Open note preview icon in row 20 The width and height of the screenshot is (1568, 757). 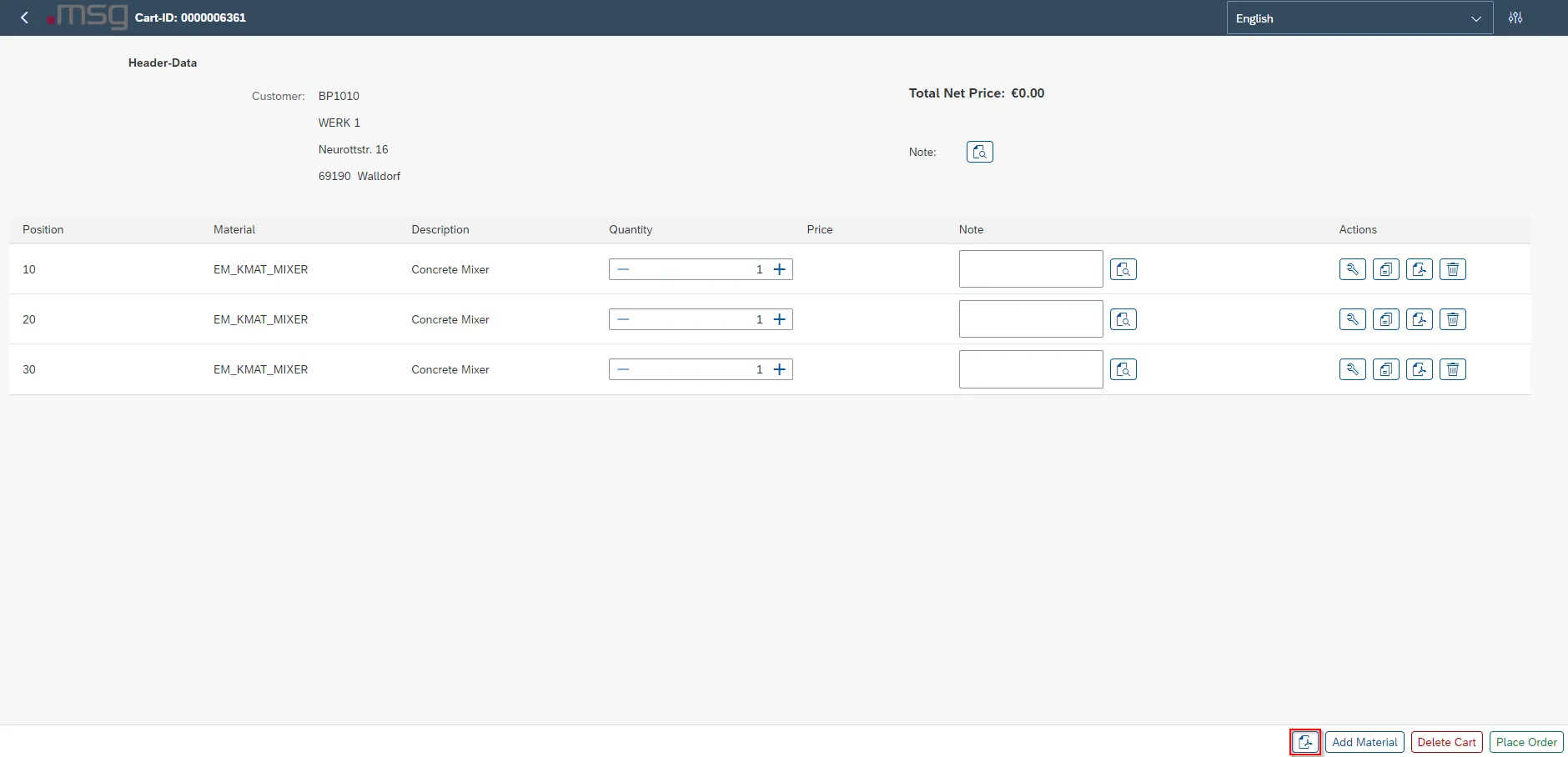[x=1123, y=319]
